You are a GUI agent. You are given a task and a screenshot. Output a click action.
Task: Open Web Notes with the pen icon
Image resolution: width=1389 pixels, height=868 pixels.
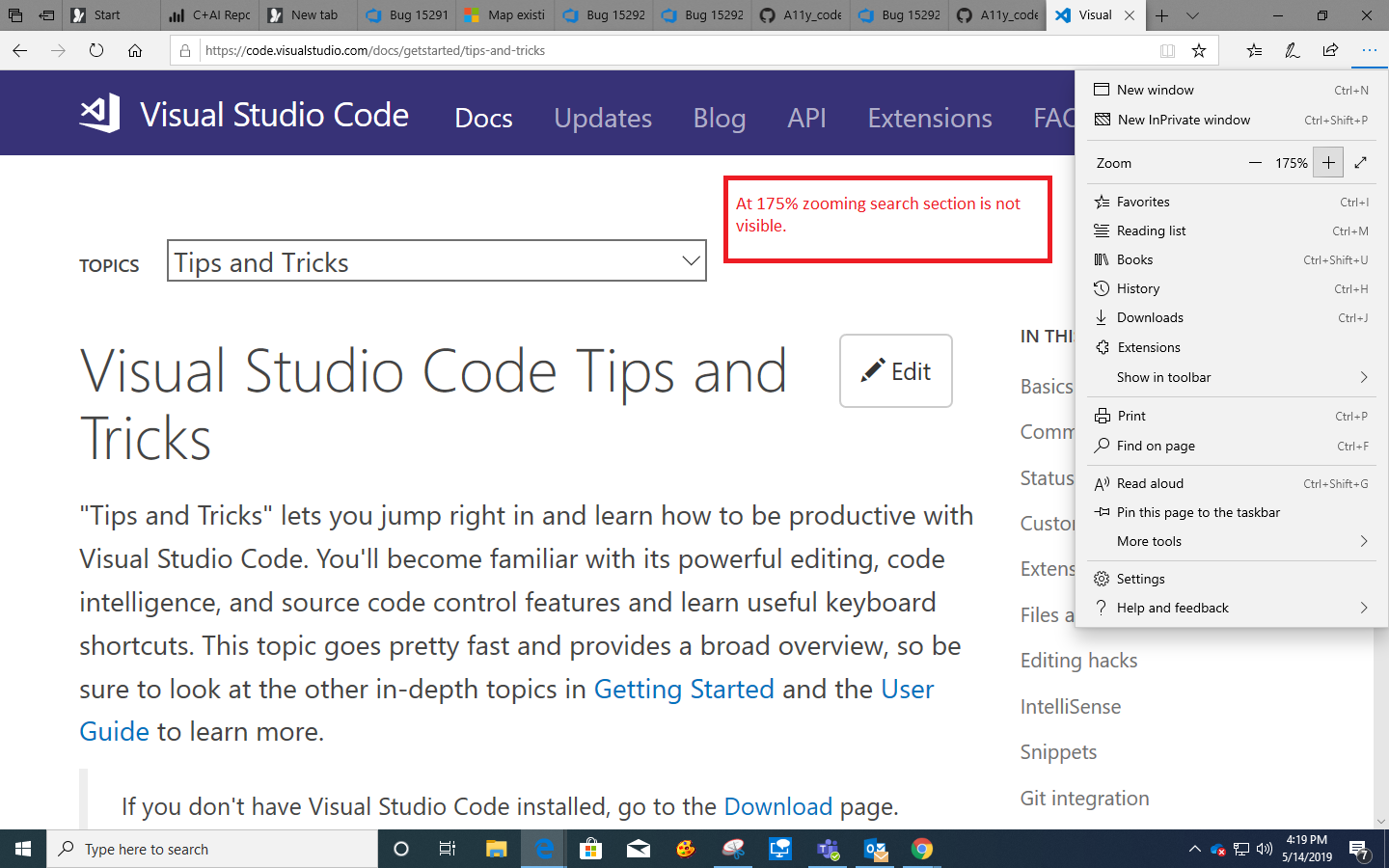tap(1292, 50)
